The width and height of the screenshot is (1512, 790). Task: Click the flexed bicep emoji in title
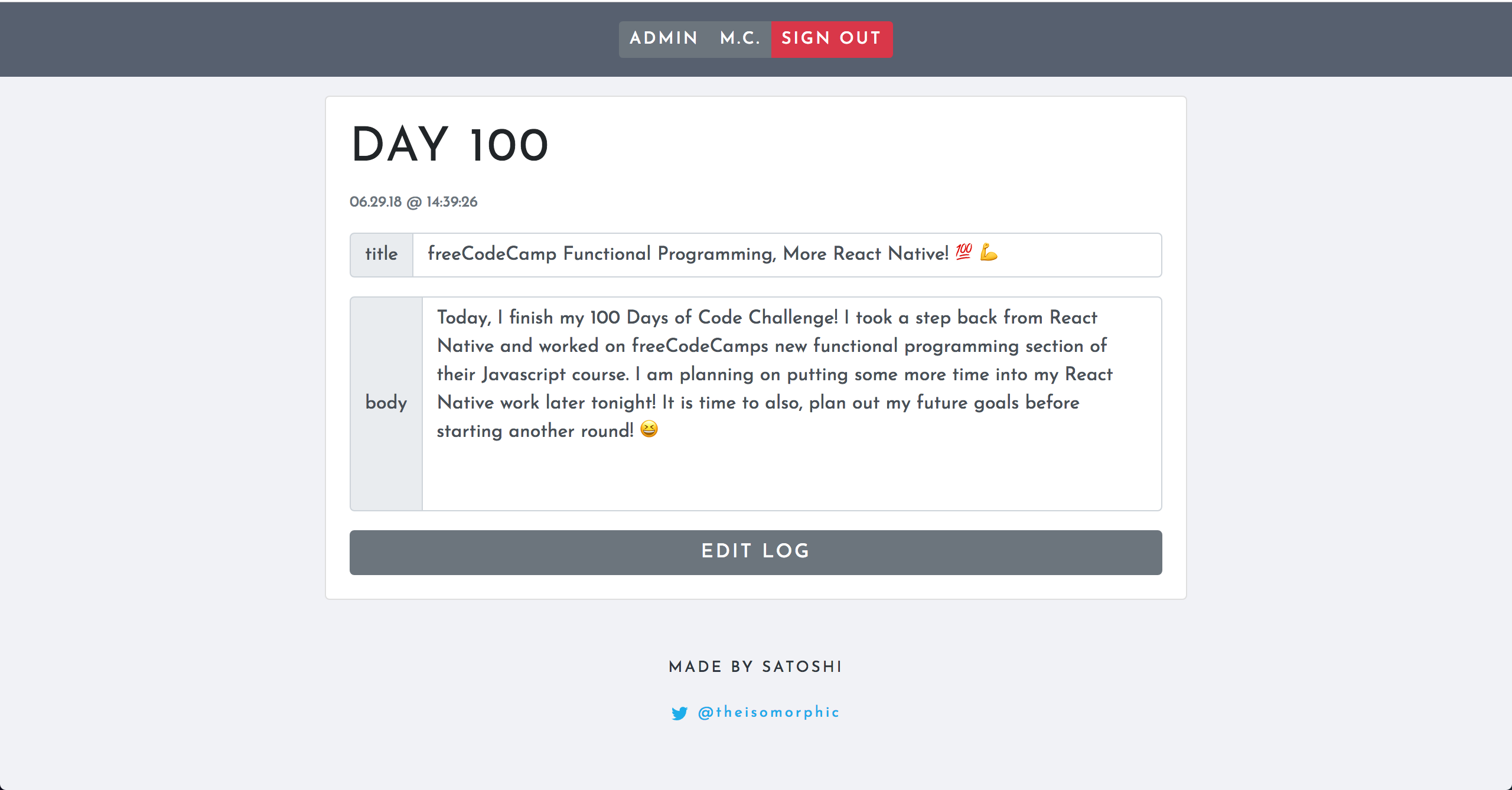point(989,252)
